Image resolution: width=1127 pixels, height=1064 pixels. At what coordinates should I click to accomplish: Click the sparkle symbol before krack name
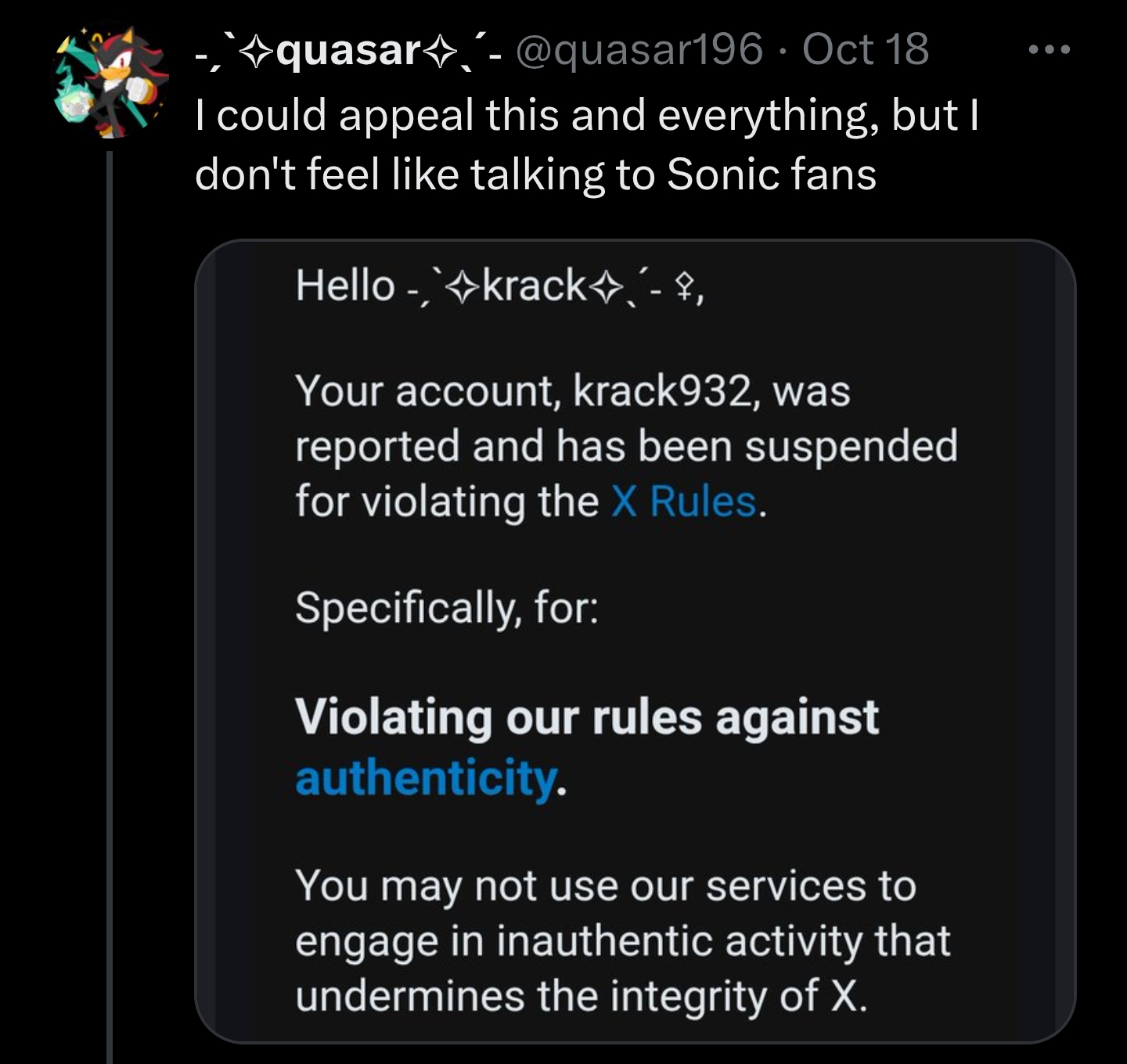pos(463,287)
